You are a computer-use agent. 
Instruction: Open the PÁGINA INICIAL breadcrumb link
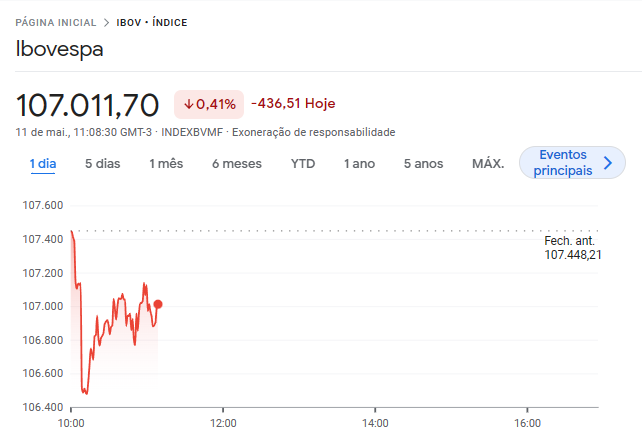56,22
